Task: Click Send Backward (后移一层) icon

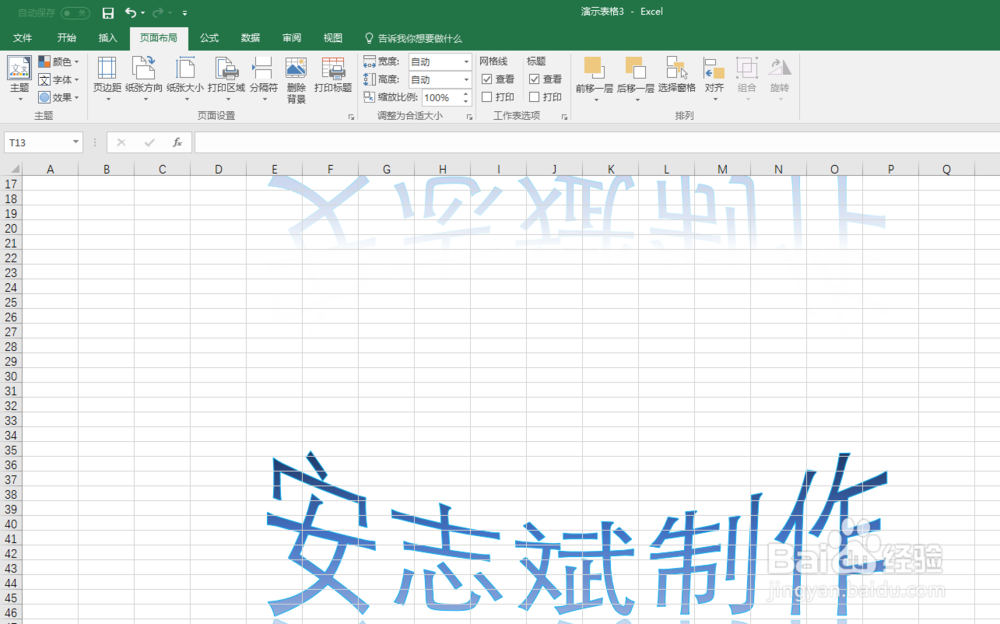Action: click(635, 68)
